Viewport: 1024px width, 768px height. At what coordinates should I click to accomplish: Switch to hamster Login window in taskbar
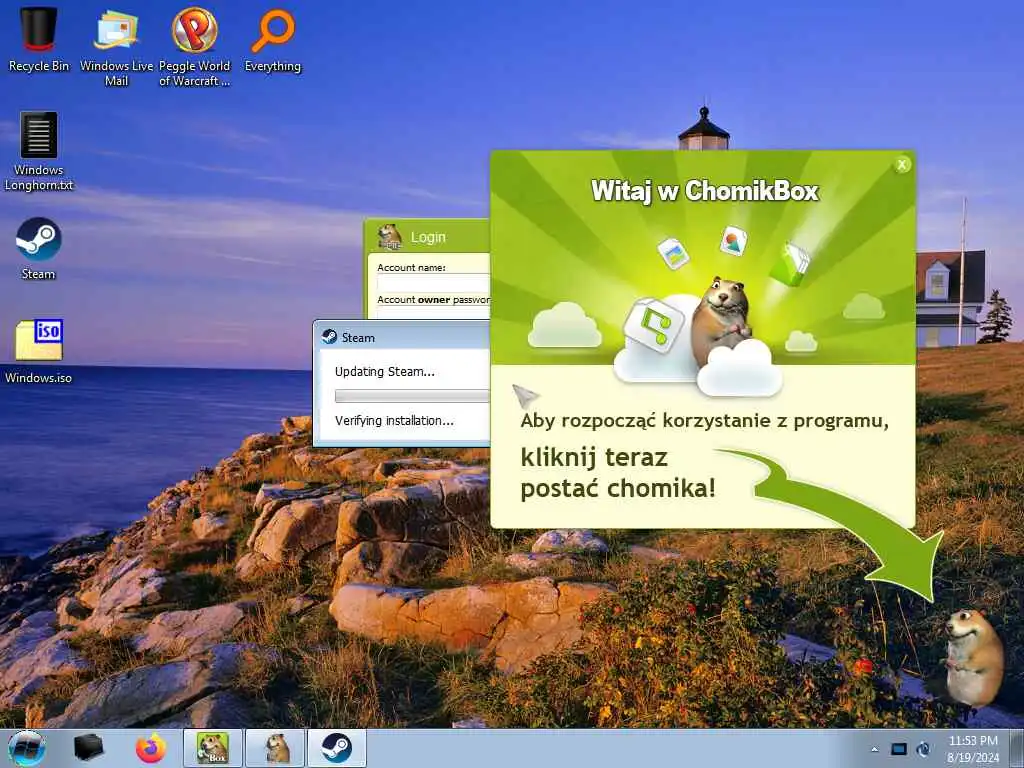tap(275, 748)
